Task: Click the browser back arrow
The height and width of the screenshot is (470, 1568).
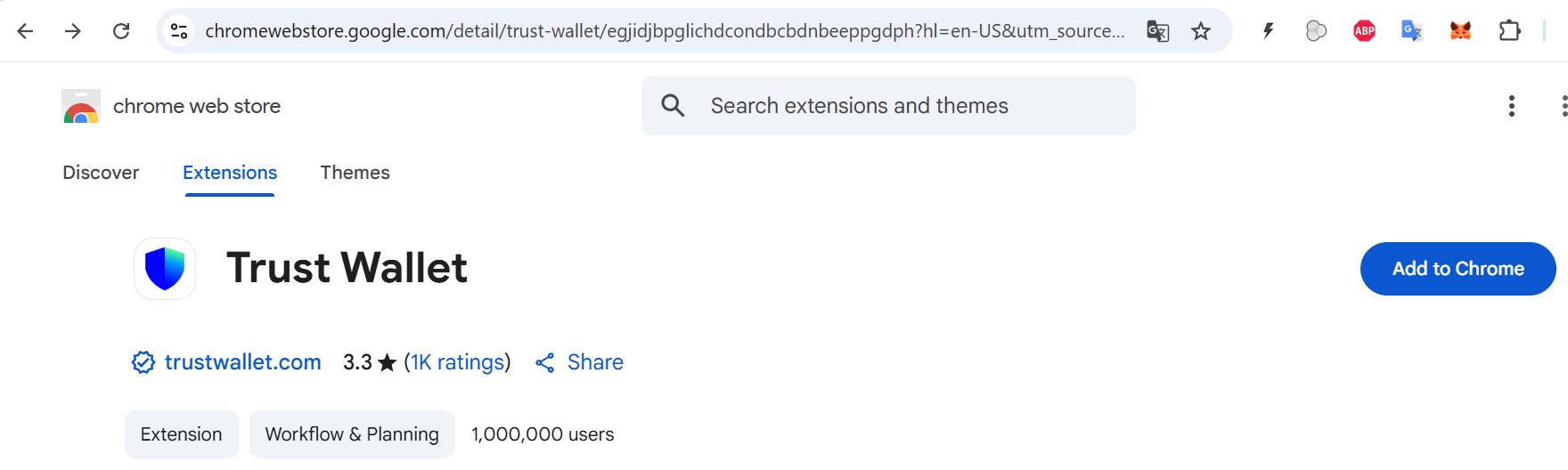Action: tap(25, 31)
